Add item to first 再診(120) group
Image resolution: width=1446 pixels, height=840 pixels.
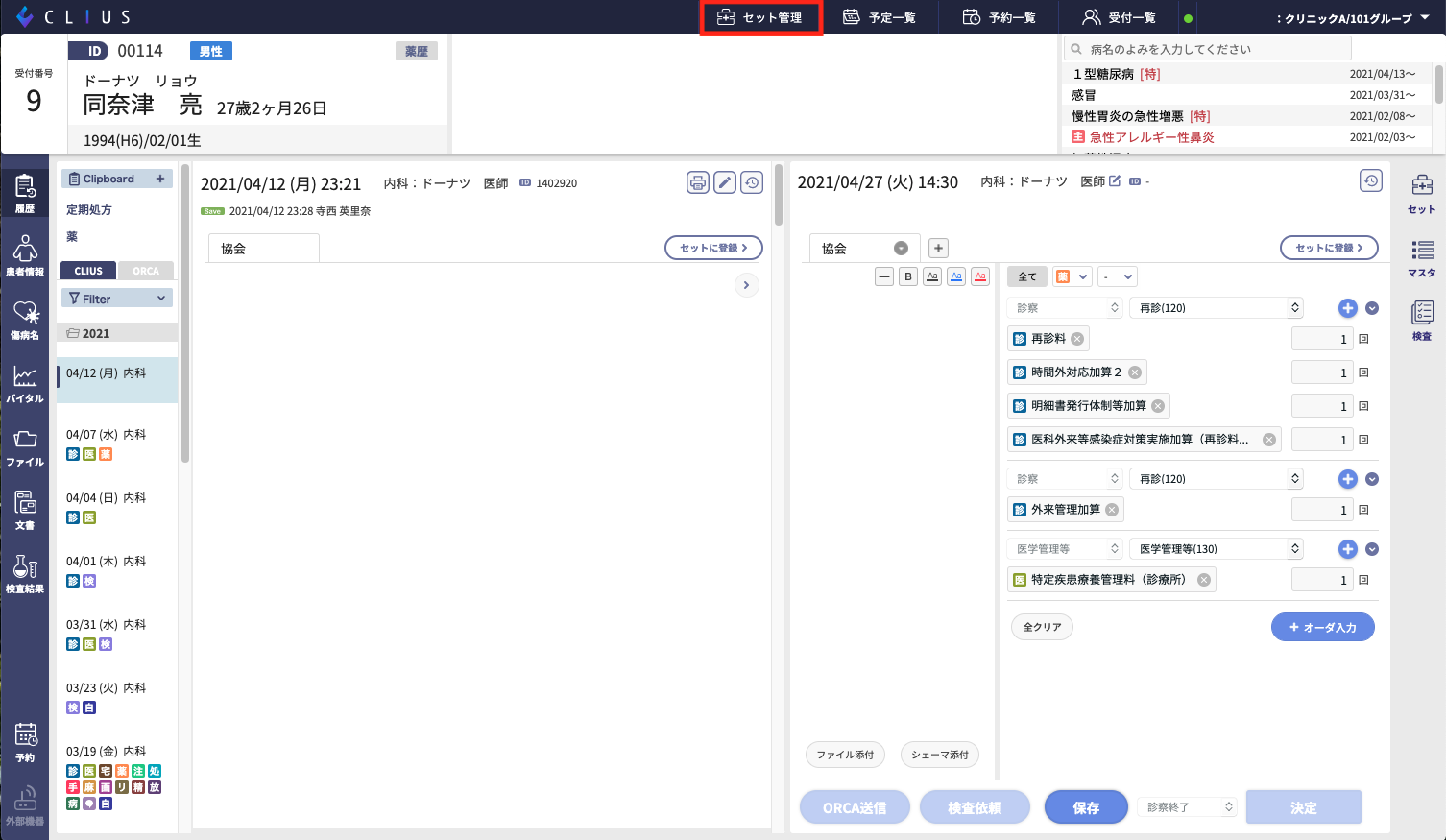[1348, 308]
